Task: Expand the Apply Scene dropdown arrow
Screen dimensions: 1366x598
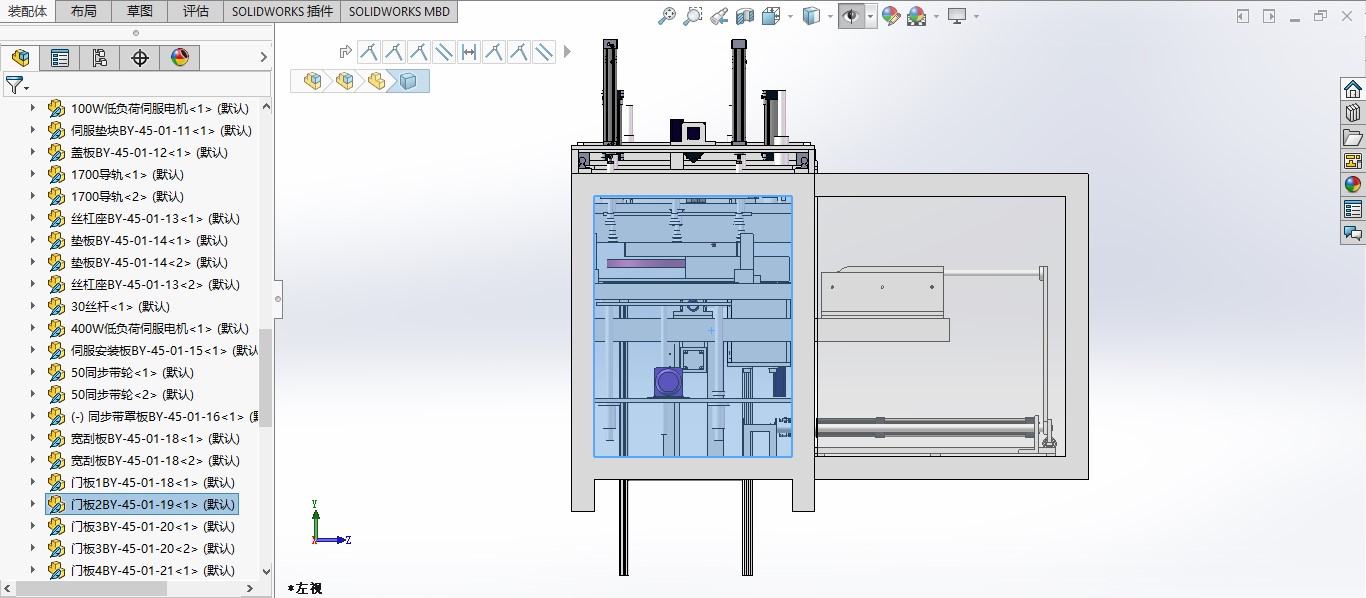Action: pos(936,16)
